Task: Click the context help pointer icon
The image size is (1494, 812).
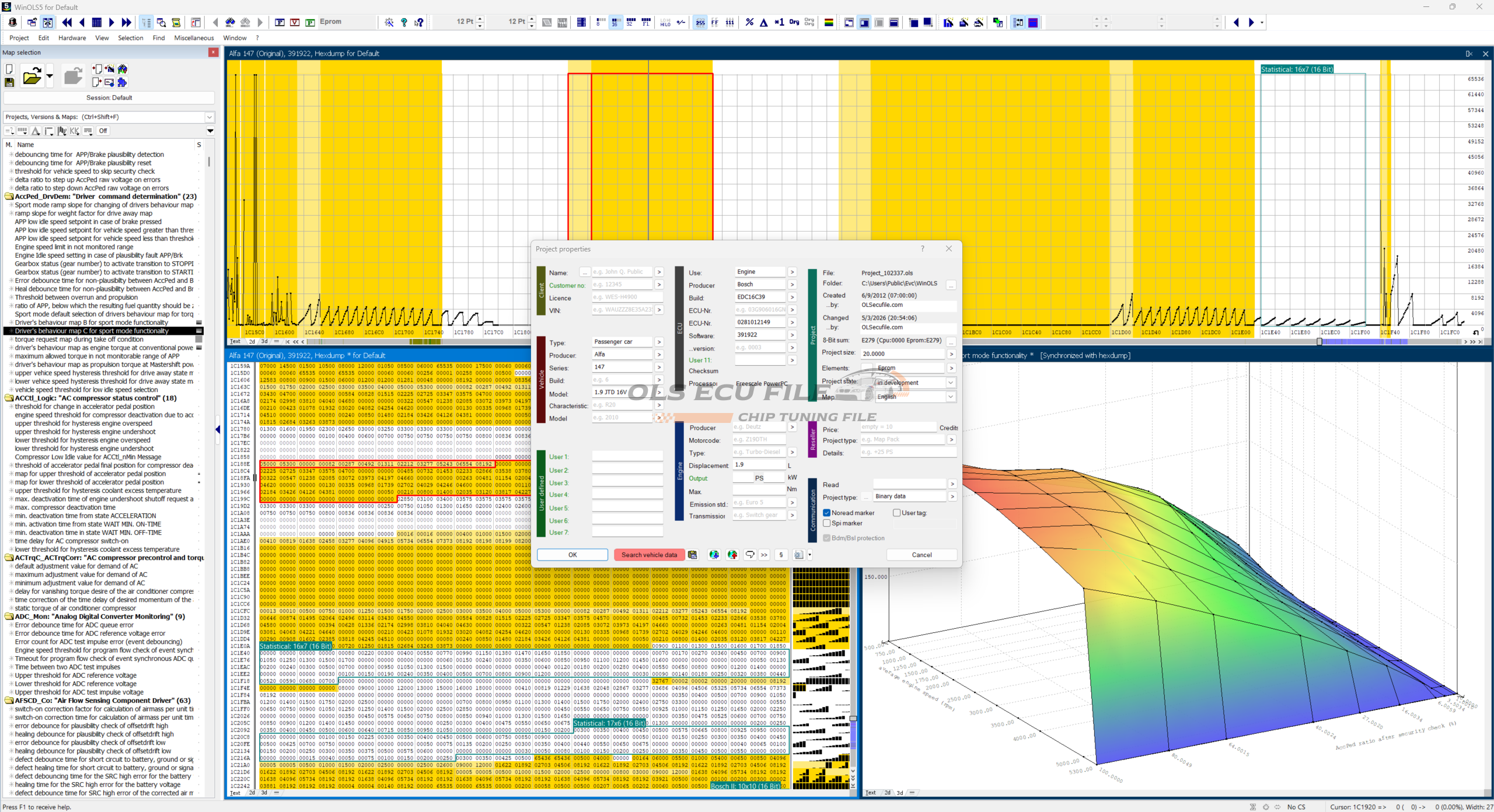Action: [419, 22]
